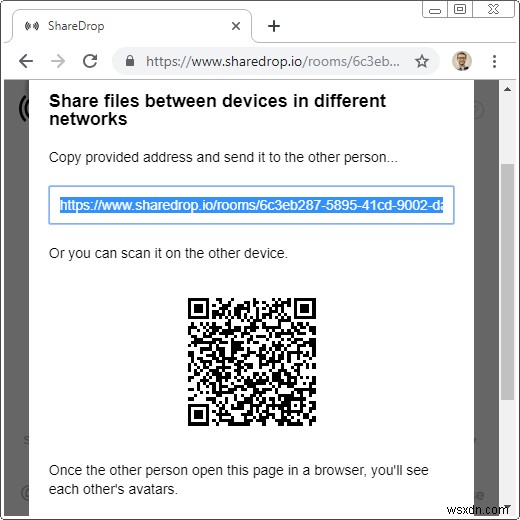520x520 pixels.
Task: Click the address bar URL
Action: click(x=273, y=61)
